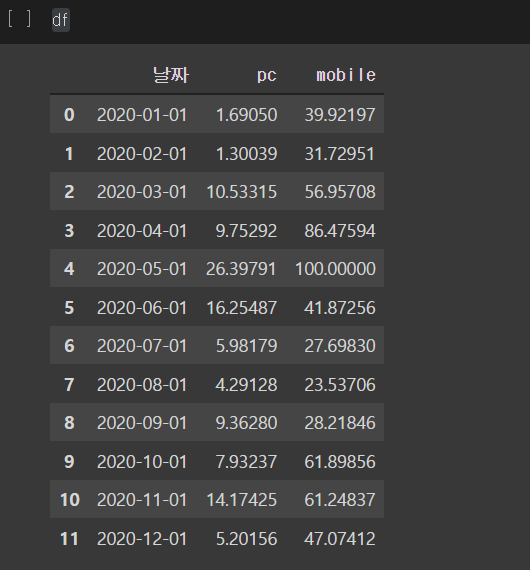Click the date cell 2020-02-01
530x570 pixels.
(142, 153)
